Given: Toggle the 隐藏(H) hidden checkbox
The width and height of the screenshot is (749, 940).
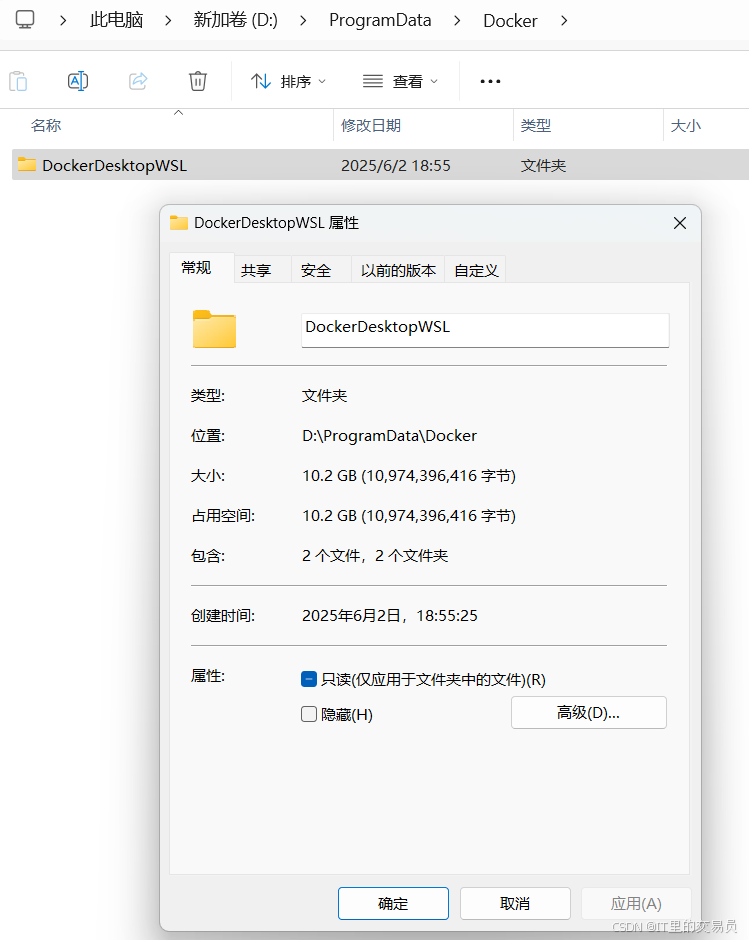Looking at the screenshot, I should (x=309, y=714).
